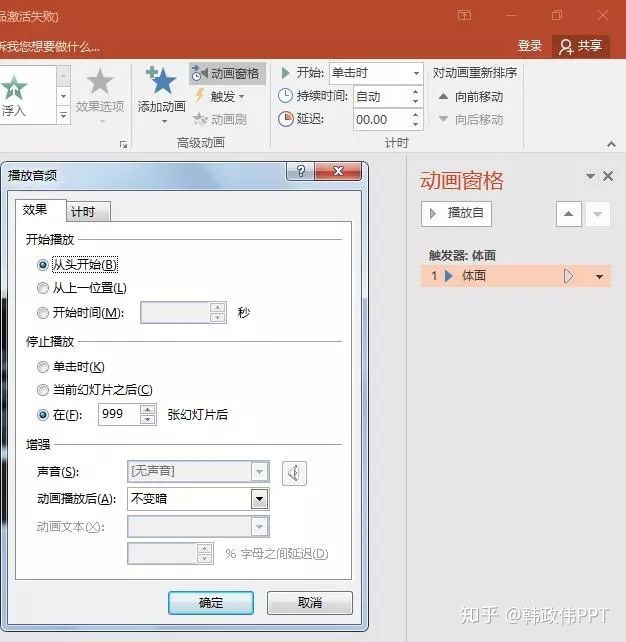Click the auto (自动) duration field

382,97
